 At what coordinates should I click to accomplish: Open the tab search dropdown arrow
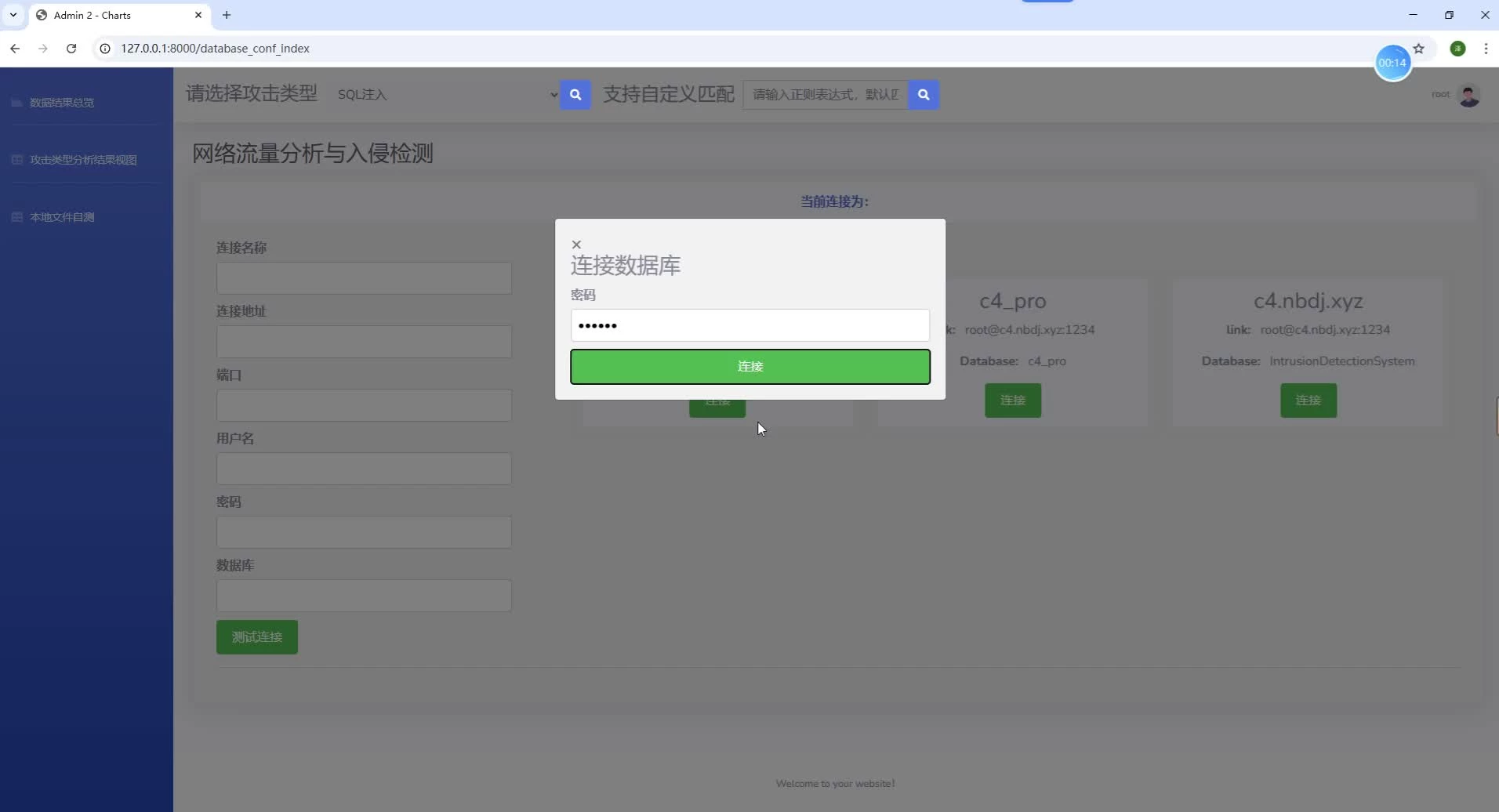pos(13,15)
